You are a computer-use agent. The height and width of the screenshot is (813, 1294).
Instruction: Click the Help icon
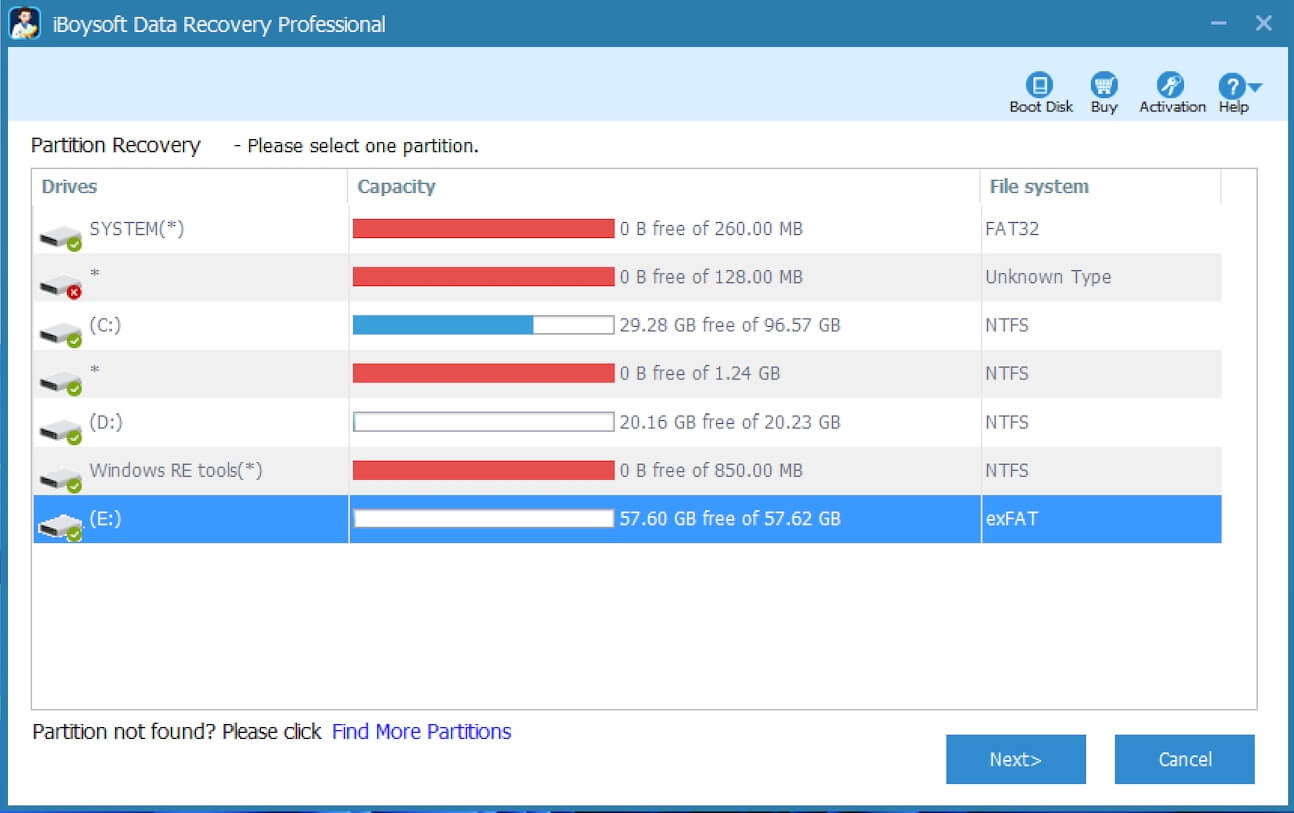coord(1231,87)
